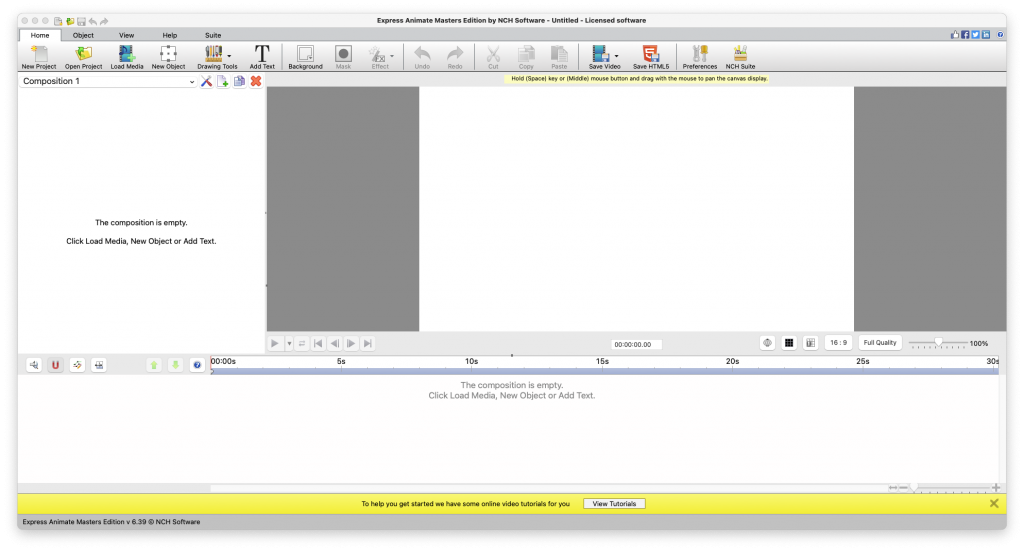
Task: Switch to the Home tab
Action: click(40, 35)
